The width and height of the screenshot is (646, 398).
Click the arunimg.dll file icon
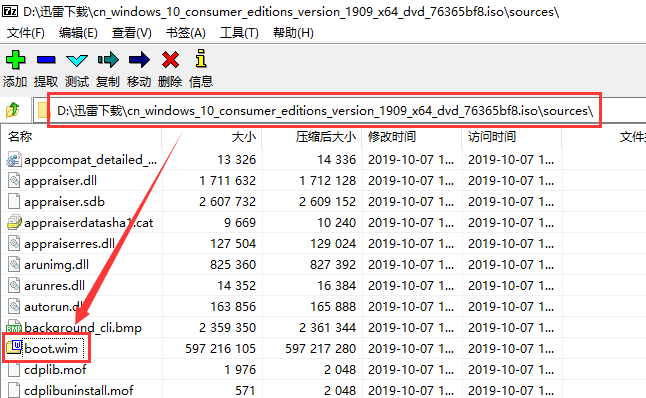[x=14, y=265]
